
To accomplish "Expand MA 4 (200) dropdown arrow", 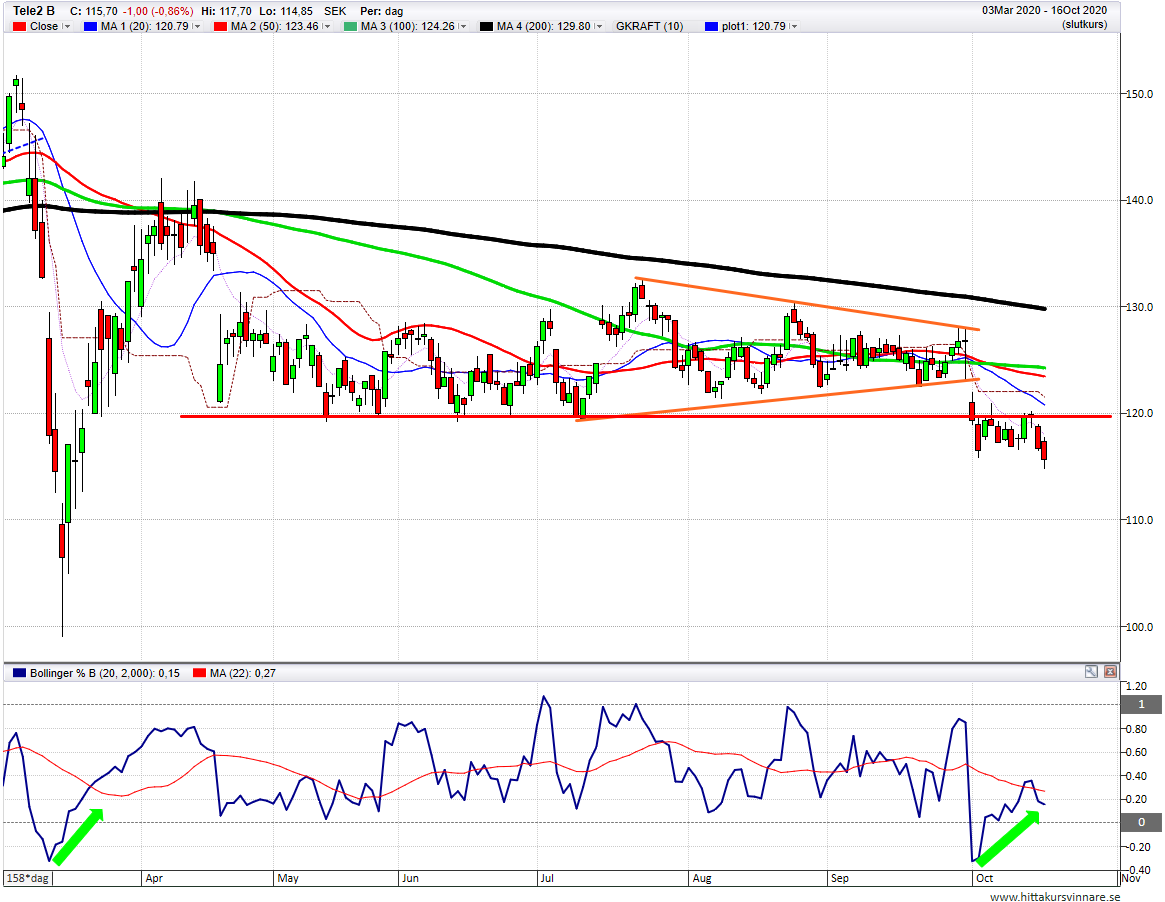I will 599,27.
